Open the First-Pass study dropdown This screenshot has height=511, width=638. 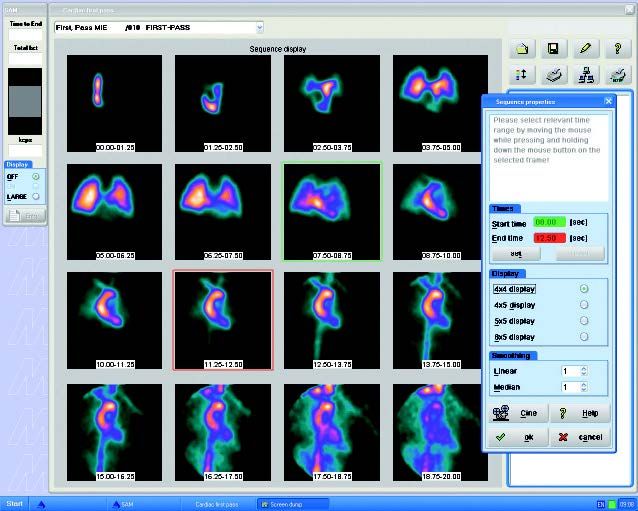coord(260,28)
